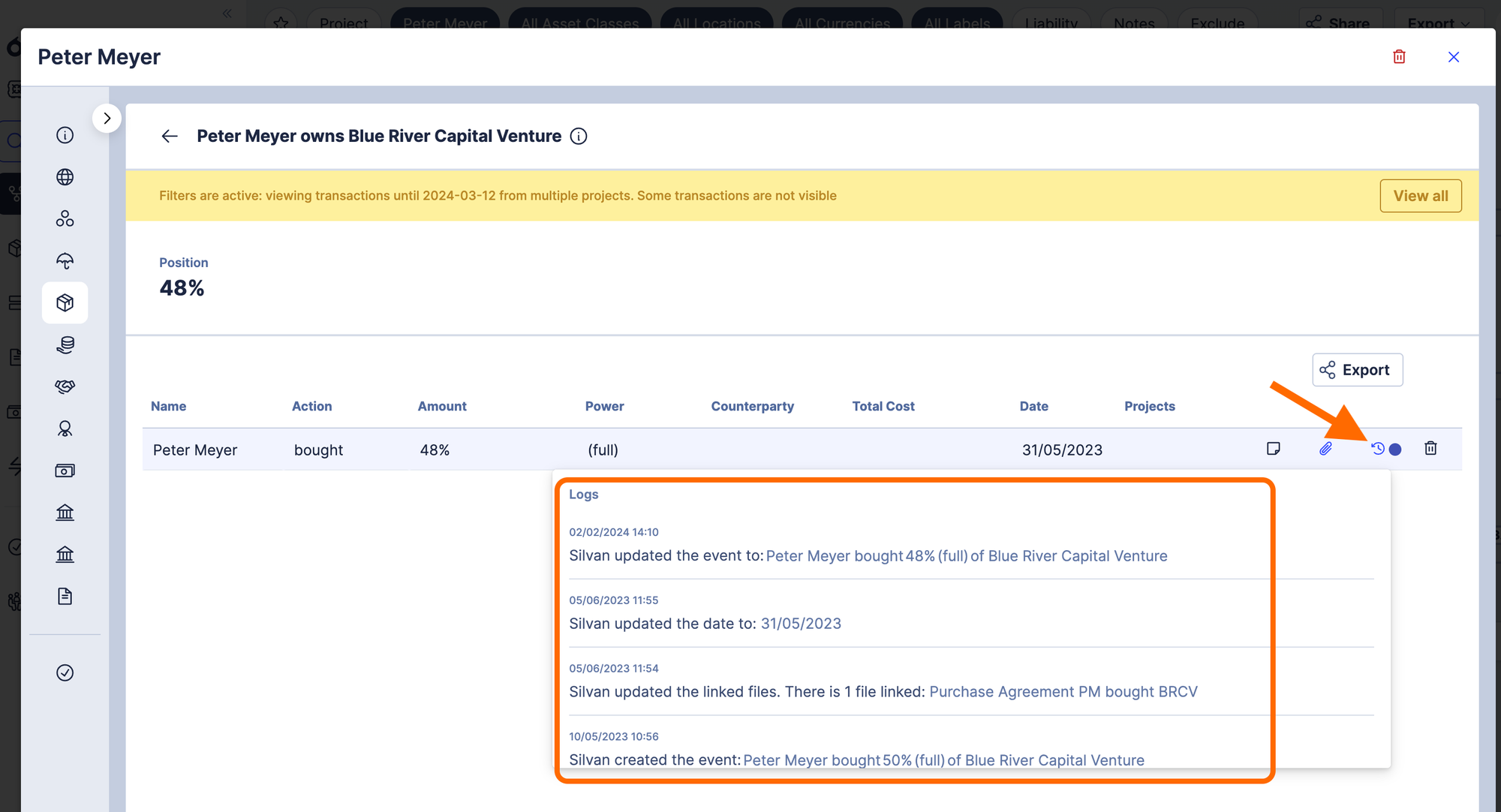
Task: Click the globe/world icon in sidebar
Action: [65, 178]
